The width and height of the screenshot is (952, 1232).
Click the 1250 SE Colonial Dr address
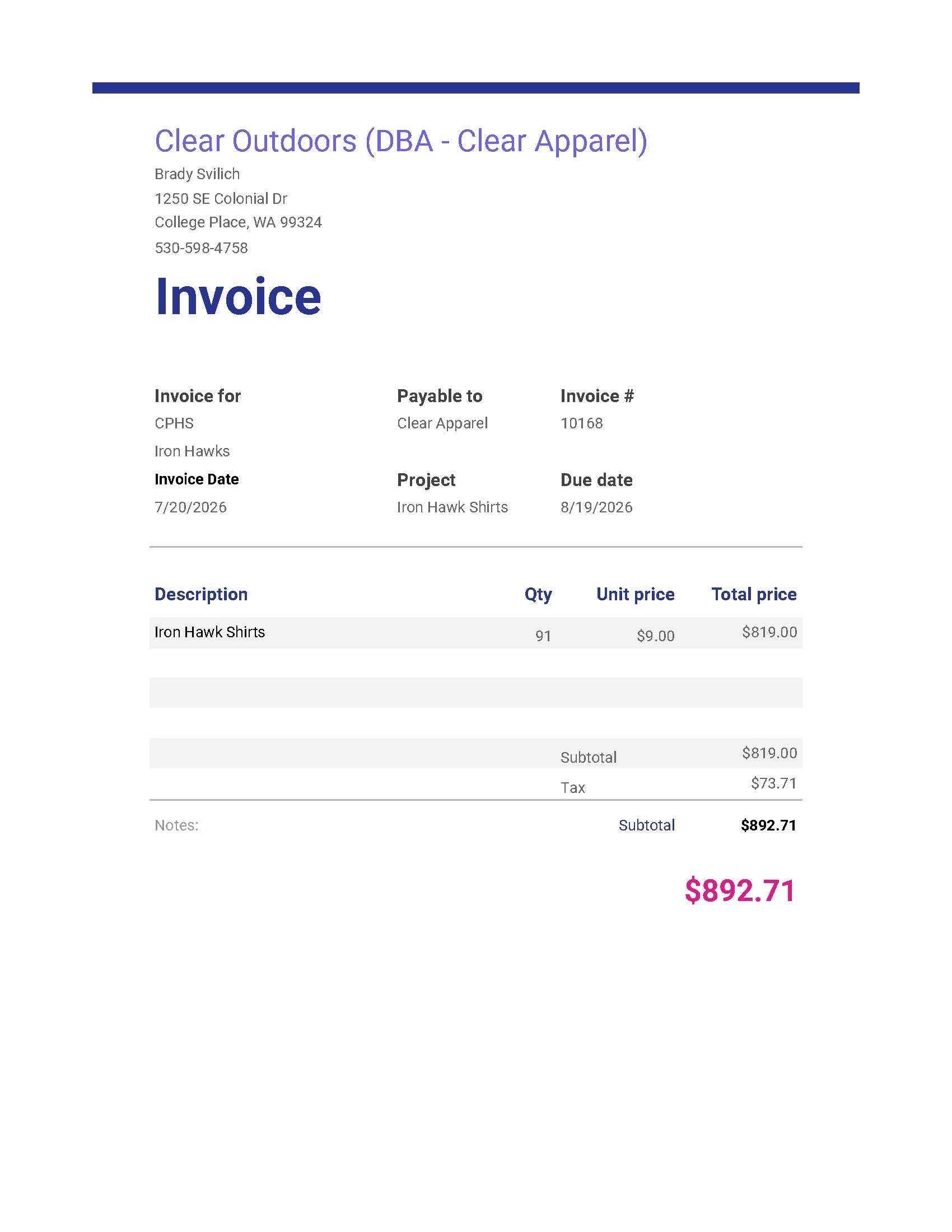pos(221,199)
